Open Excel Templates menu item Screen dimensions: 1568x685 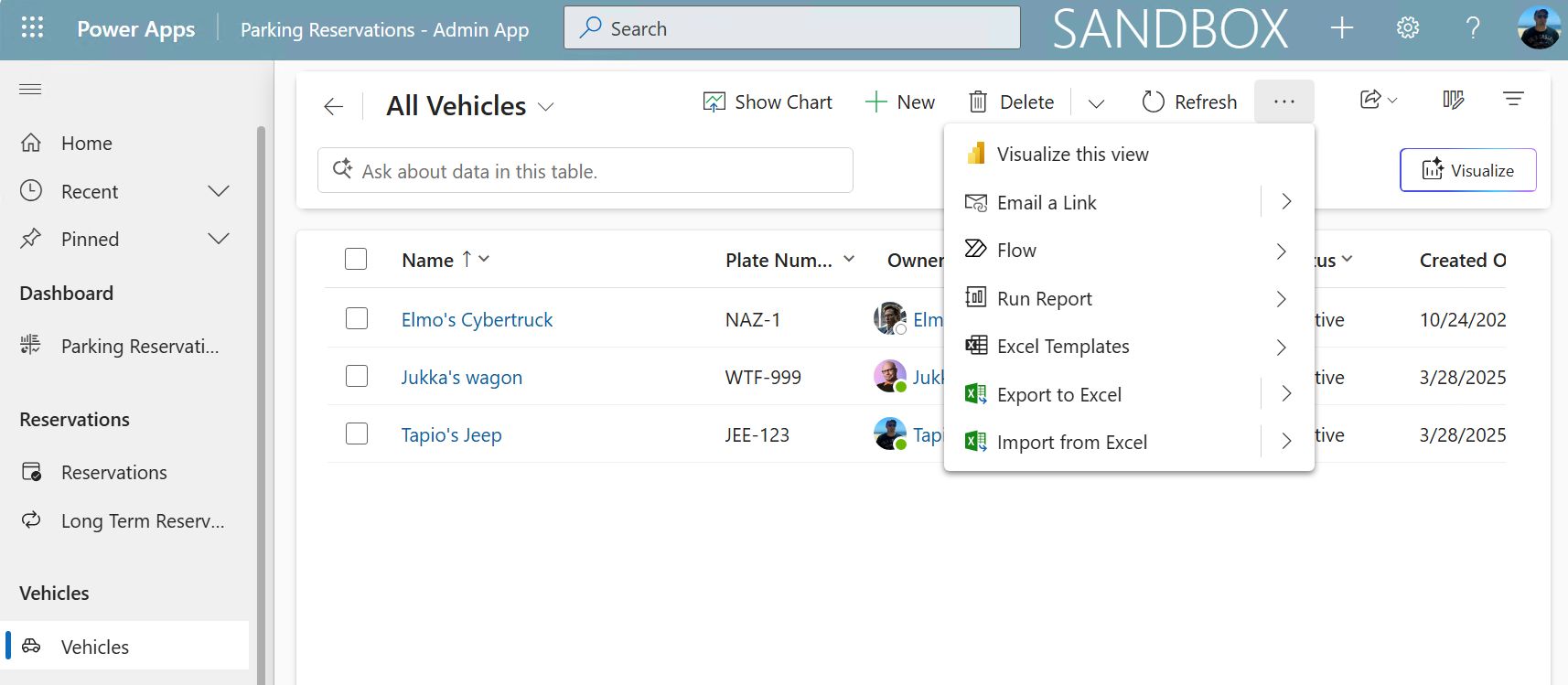coord(1129,347)
